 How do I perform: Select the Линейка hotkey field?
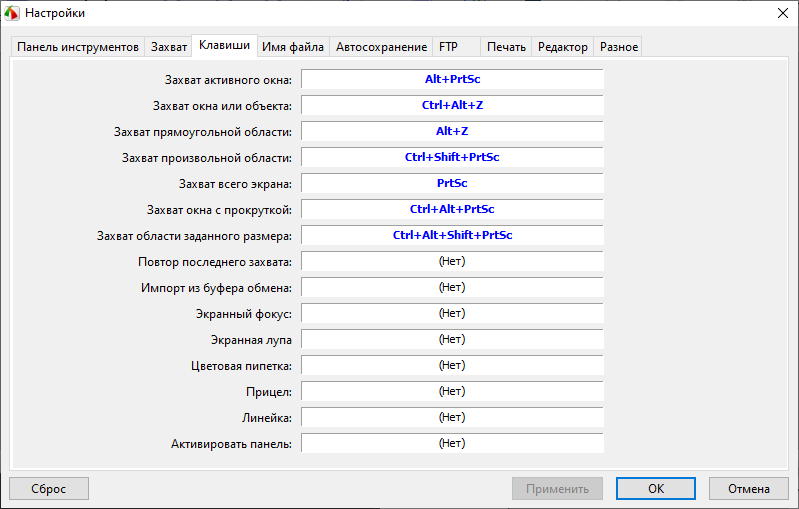click(x=452, y=417)
